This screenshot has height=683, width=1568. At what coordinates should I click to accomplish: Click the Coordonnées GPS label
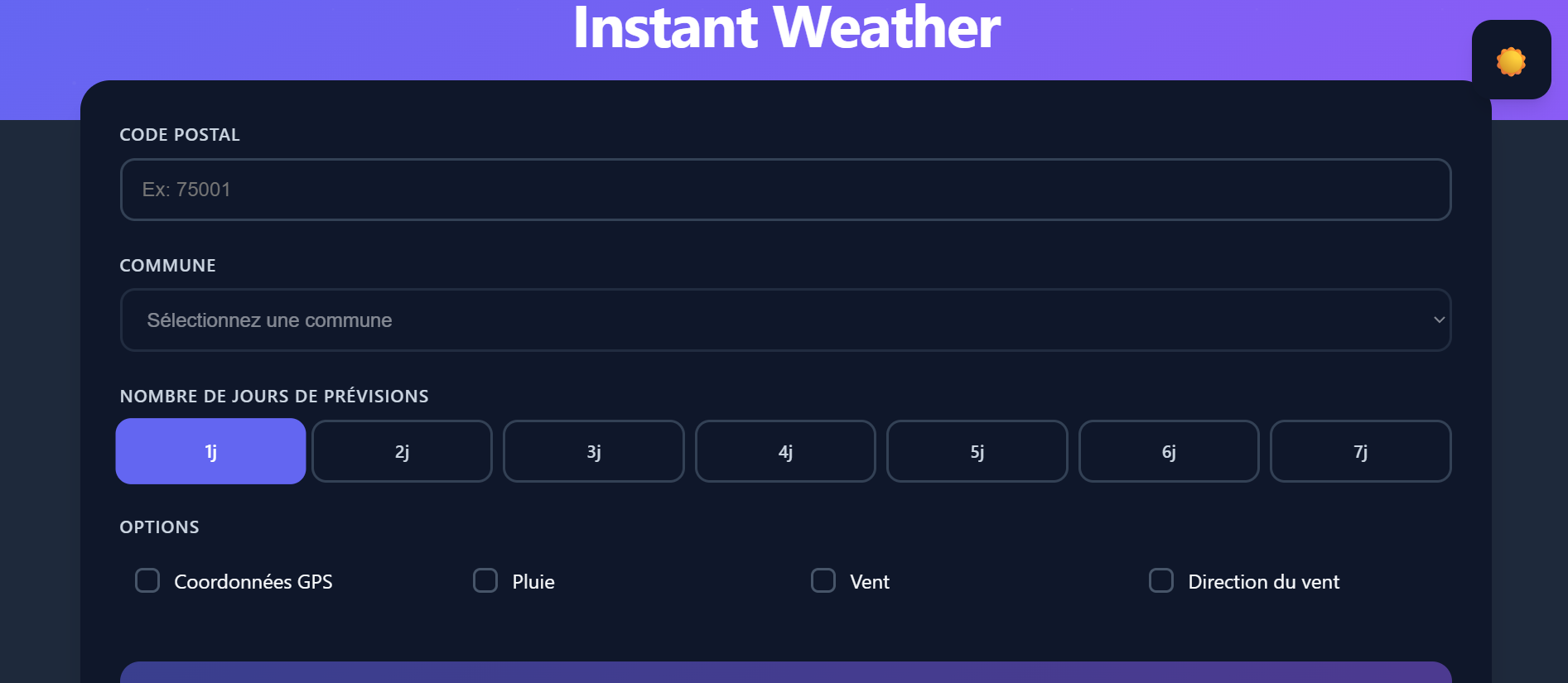253,582
